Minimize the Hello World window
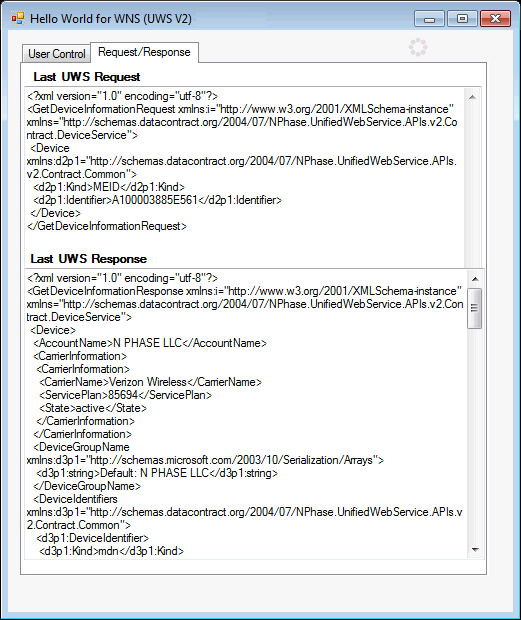This screenshot has width=521, height=620. (x=429, y=19)
